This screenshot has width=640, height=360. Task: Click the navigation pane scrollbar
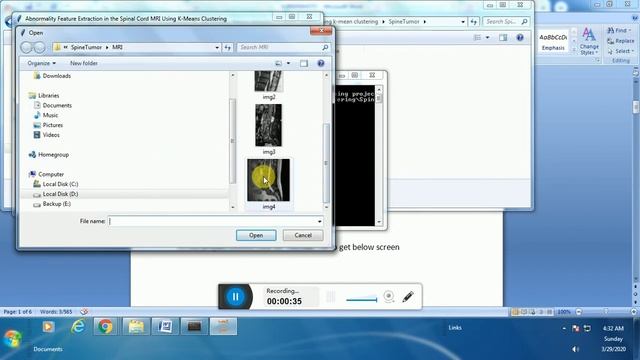pyautogui.click(x=233, y=141)
